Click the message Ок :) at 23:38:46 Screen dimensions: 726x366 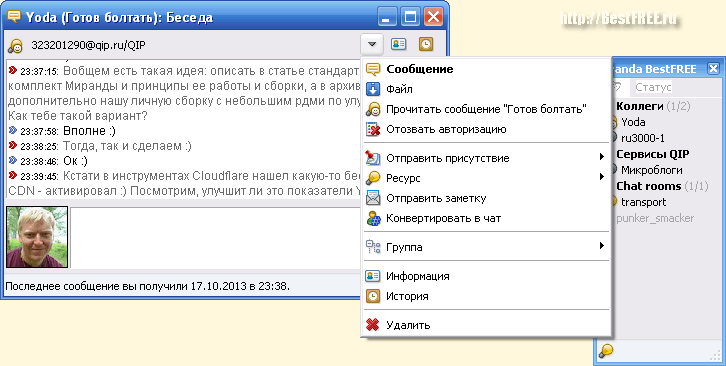[x=48, y=161]
